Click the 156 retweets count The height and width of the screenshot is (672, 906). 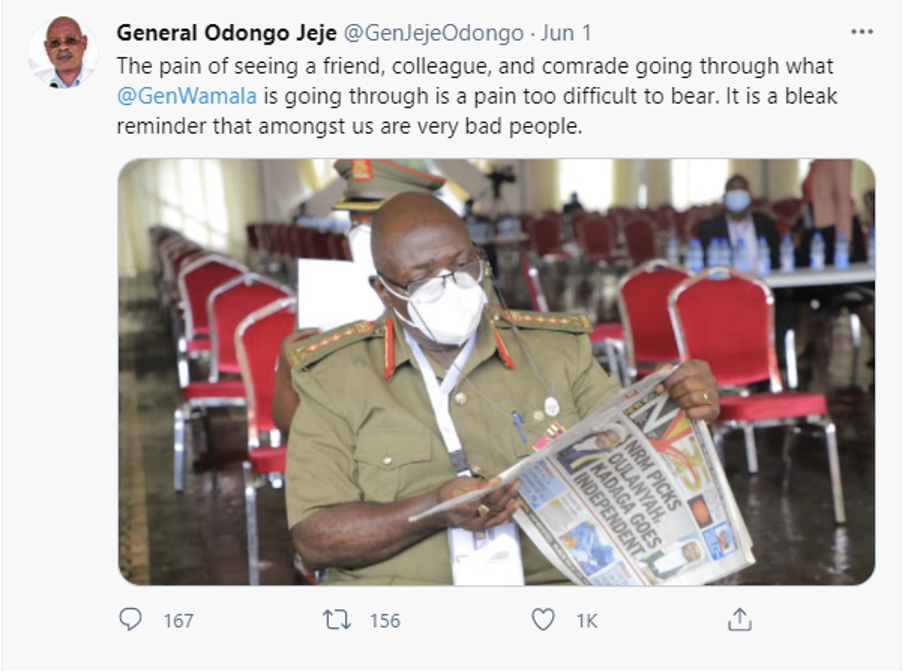pyautogui.click(x=385, y=621)
